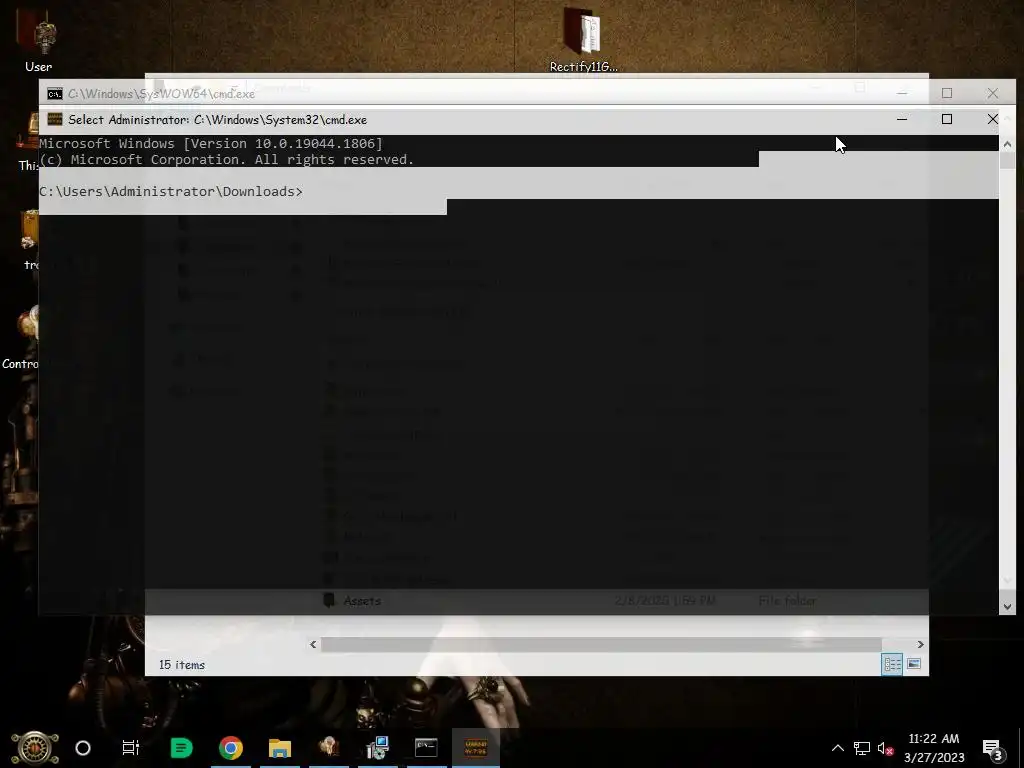The width and height of the screenshot is (1024, 768).
Task: Maximize the Administrator System32 cmd window
Action: 947,119
